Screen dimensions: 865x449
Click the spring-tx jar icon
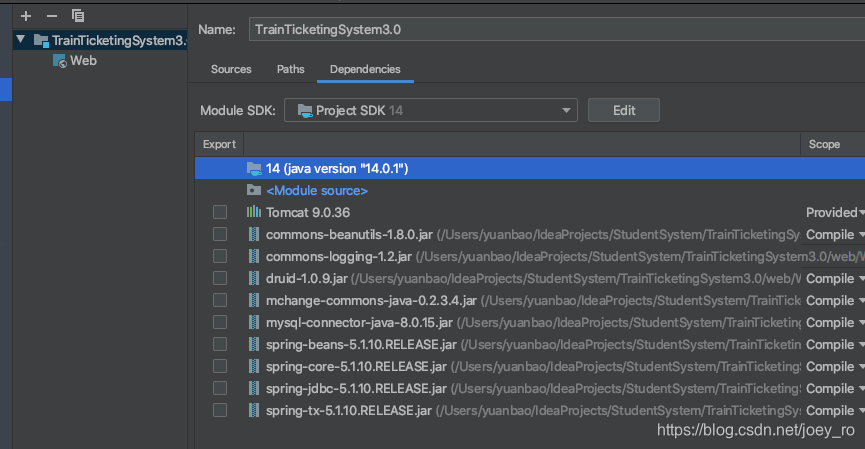(254, 410)
